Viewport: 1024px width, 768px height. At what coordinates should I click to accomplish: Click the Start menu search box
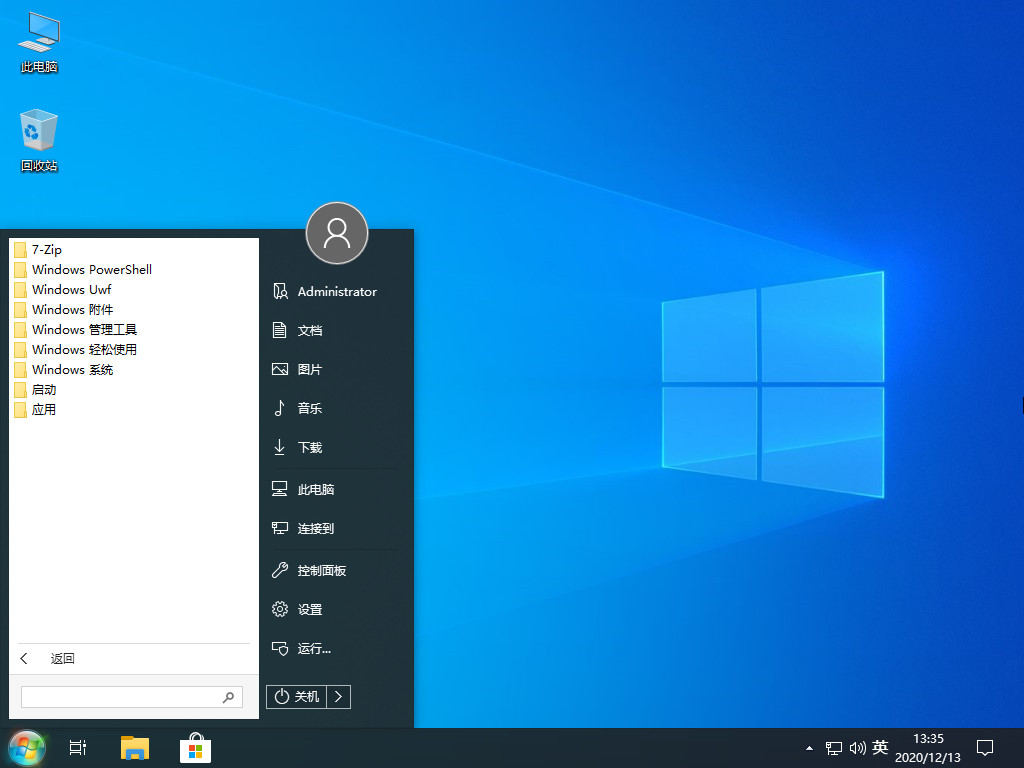[x=125, y=697]
